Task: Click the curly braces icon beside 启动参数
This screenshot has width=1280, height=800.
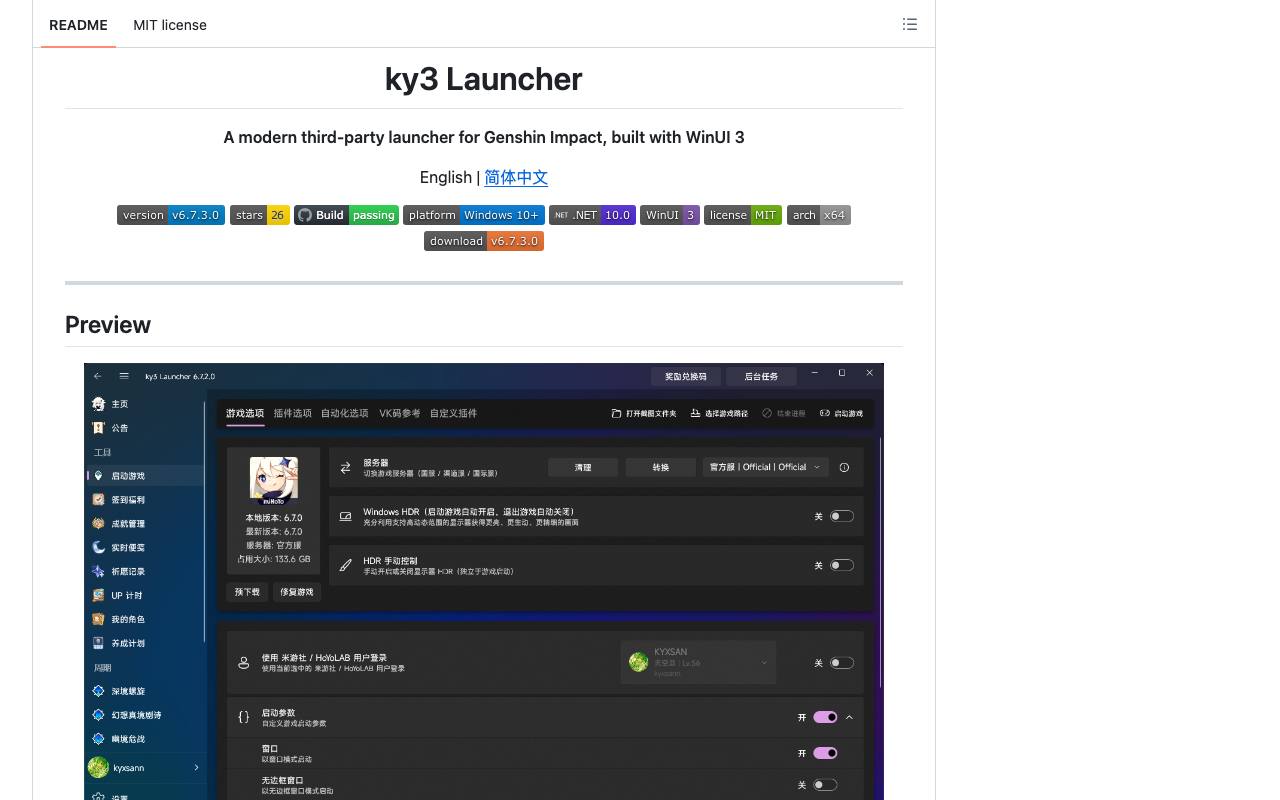Action: [x=243, y=717]
